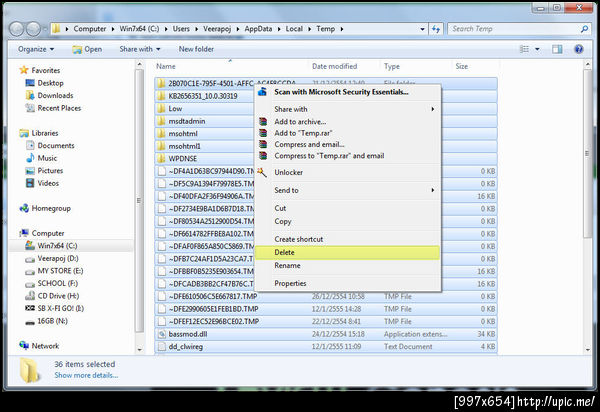Click the New folder button
The height and width of the screenshot is (412, 600).
pos(196,49)
